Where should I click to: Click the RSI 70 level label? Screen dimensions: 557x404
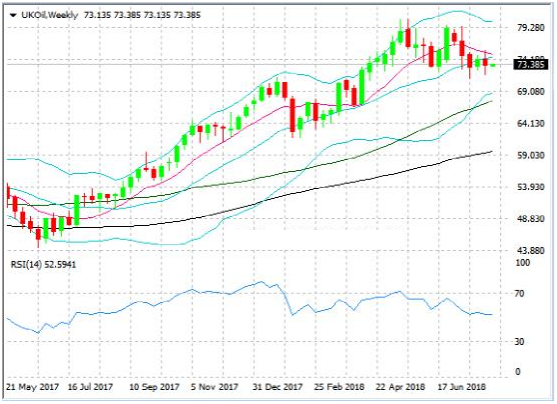(x=519, y=293)
